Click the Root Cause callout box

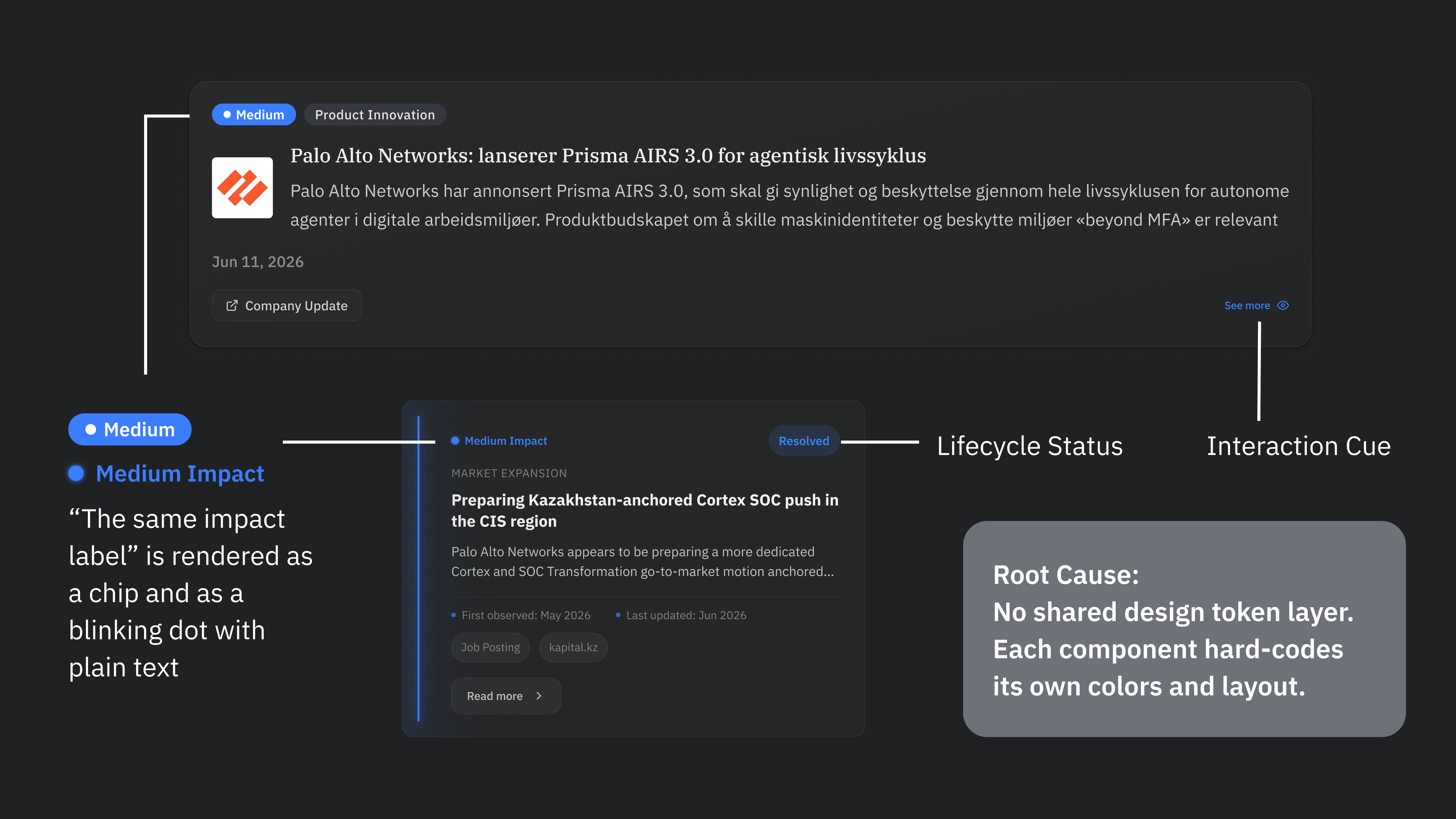point(1184,629)
